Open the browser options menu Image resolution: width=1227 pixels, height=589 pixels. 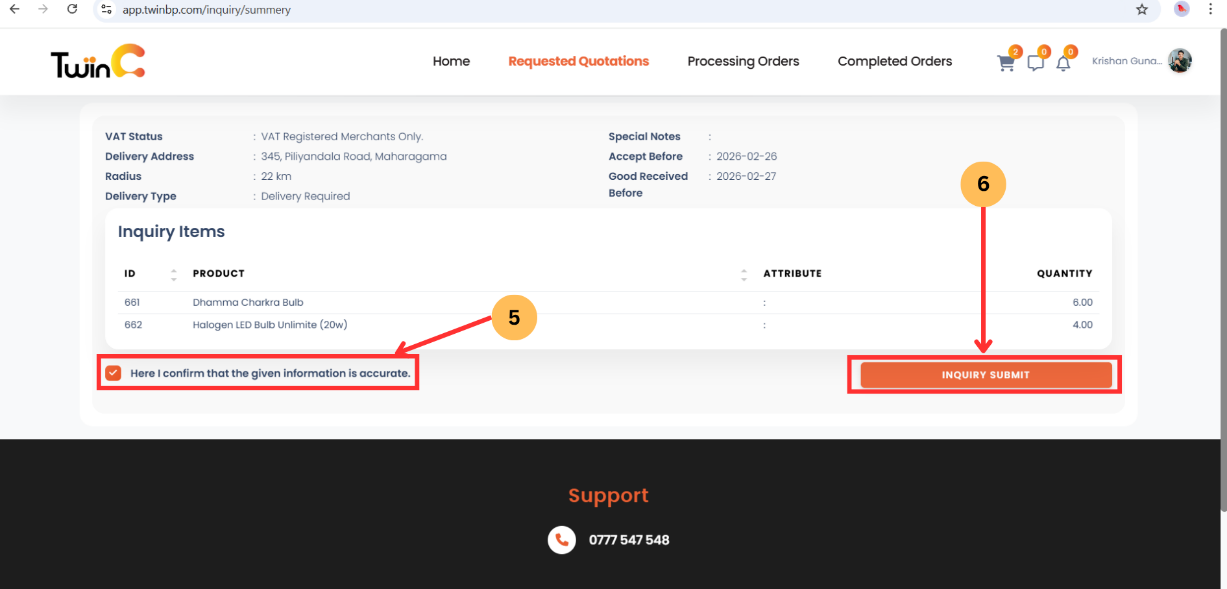[1210, 9]
